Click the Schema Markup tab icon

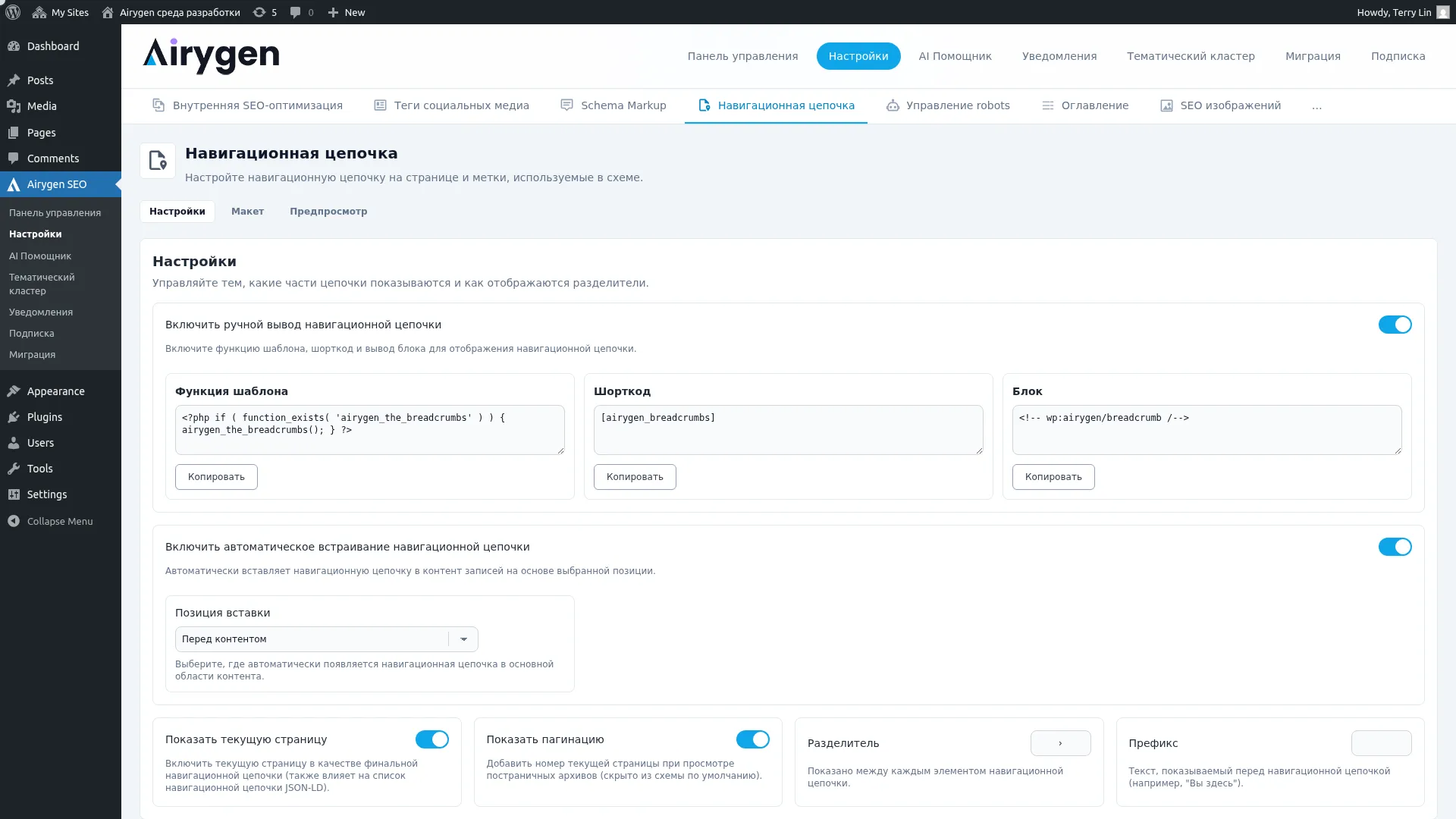click(x=566, y=105)
